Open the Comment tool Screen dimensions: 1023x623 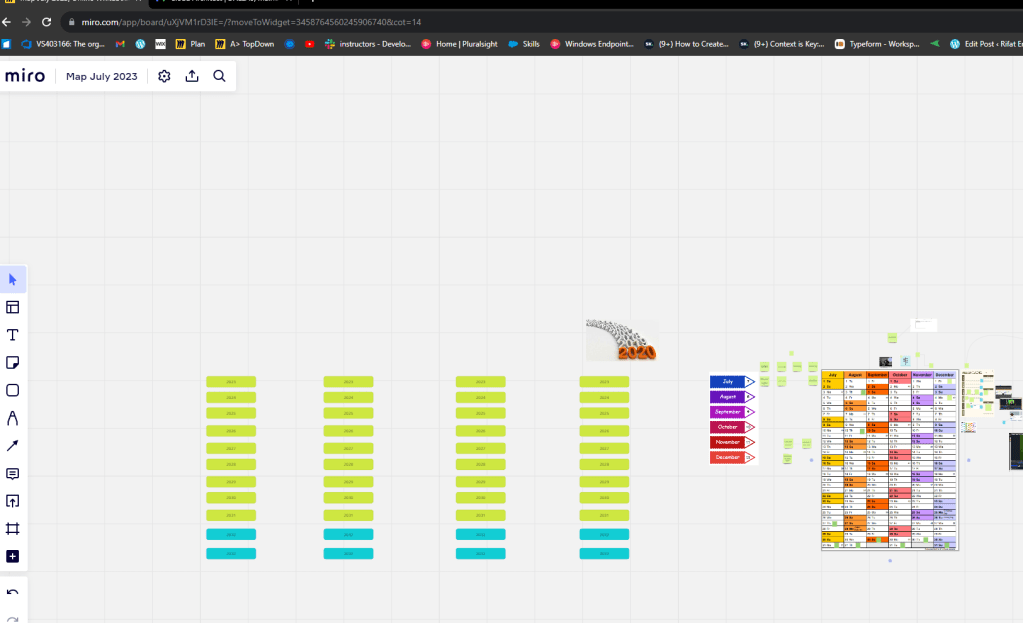pyautogui.click(x=12, y=474)
